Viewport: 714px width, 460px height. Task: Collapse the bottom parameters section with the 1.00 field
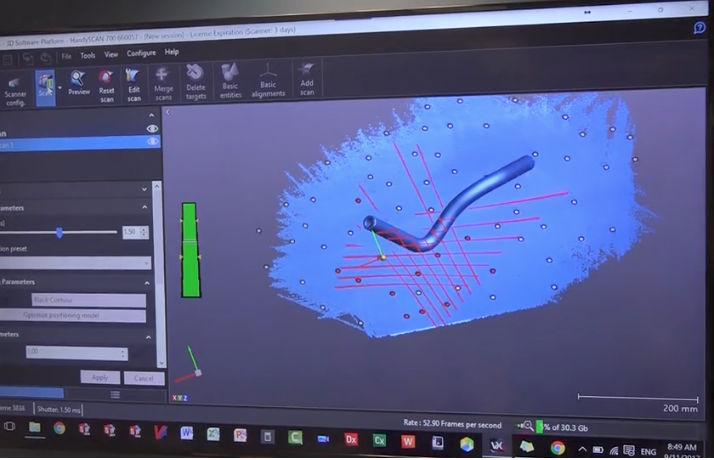(x=148, y=337)
